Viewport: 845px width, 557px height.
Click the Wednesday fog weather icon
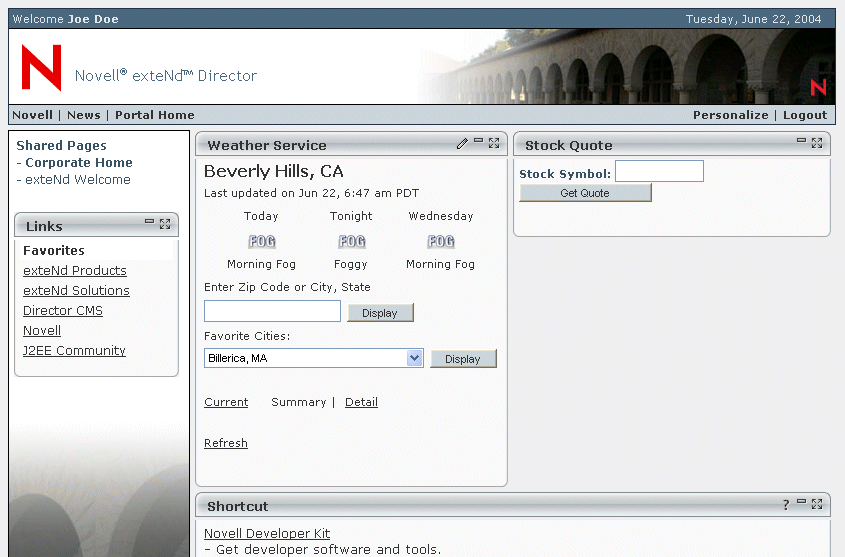point(441,241)
